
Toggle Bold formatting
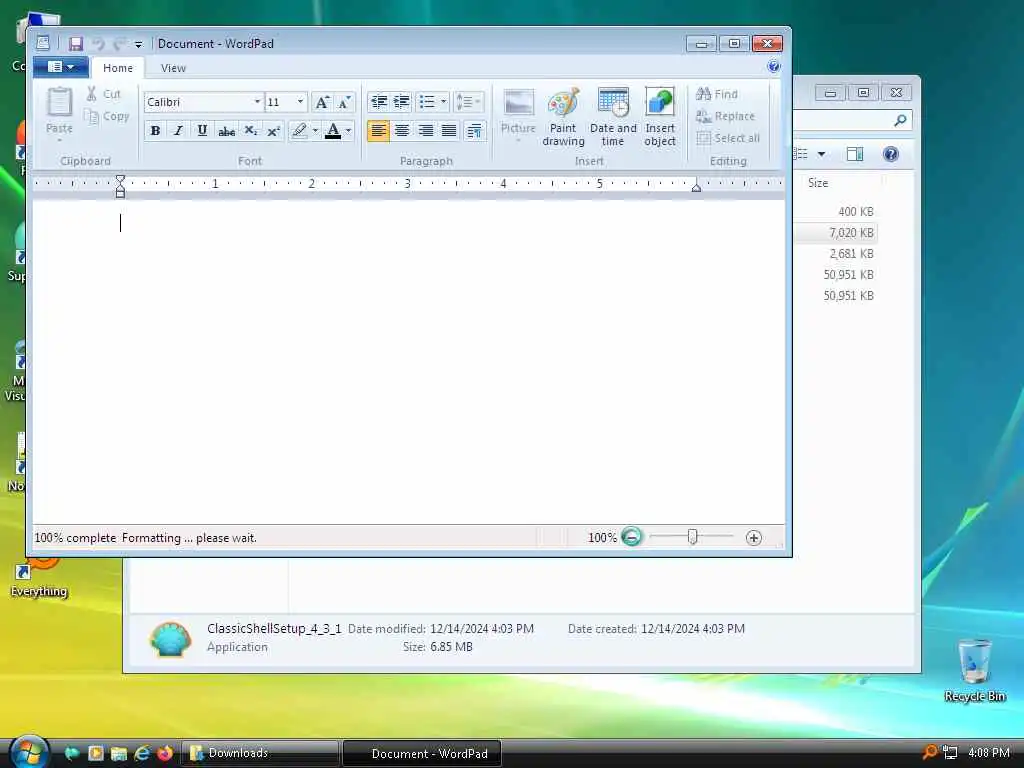pos(155,131)
